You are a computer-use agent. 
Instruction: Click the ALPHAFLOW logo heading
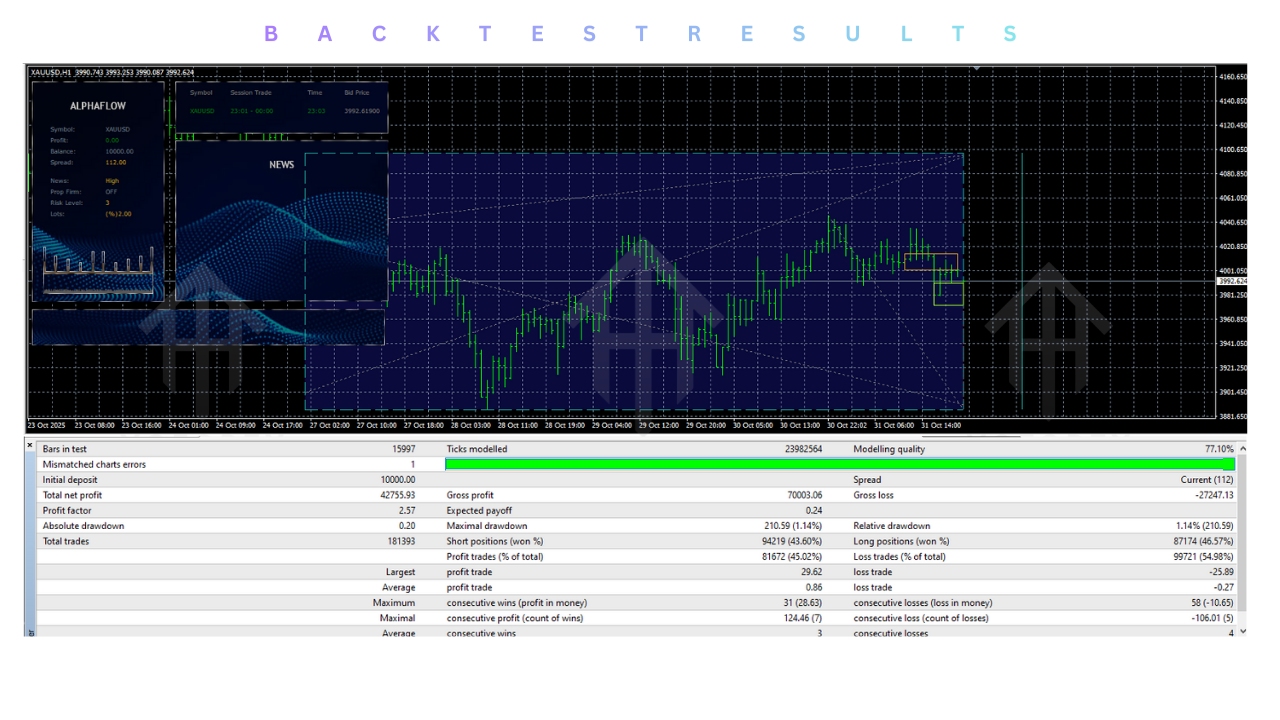[x=97, y=104]
